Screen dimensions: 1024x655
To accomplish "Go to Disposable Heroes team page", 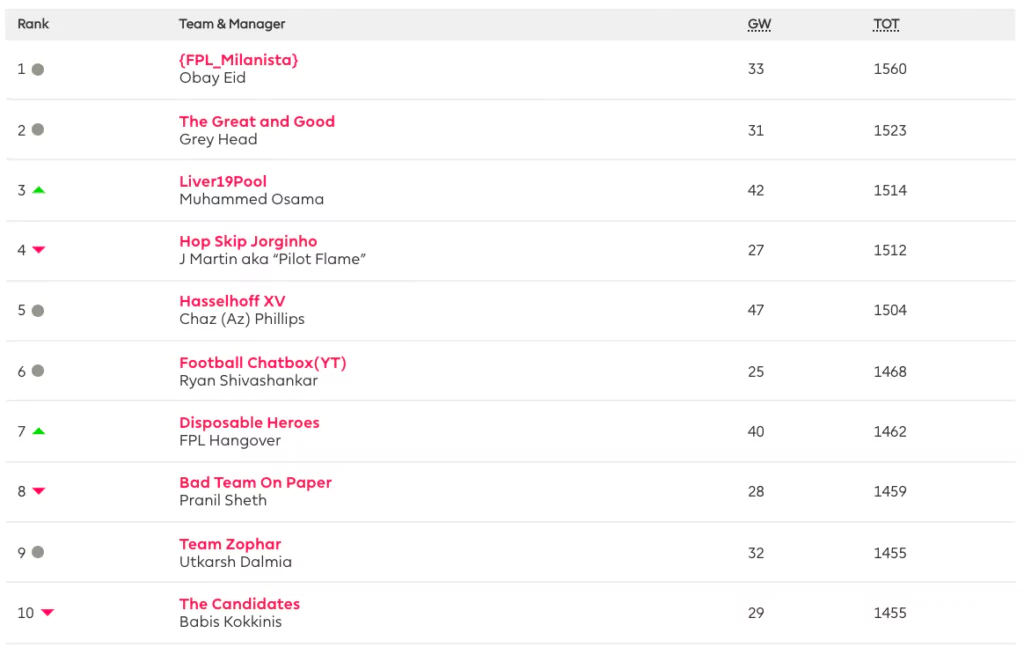I will [249, 423].
